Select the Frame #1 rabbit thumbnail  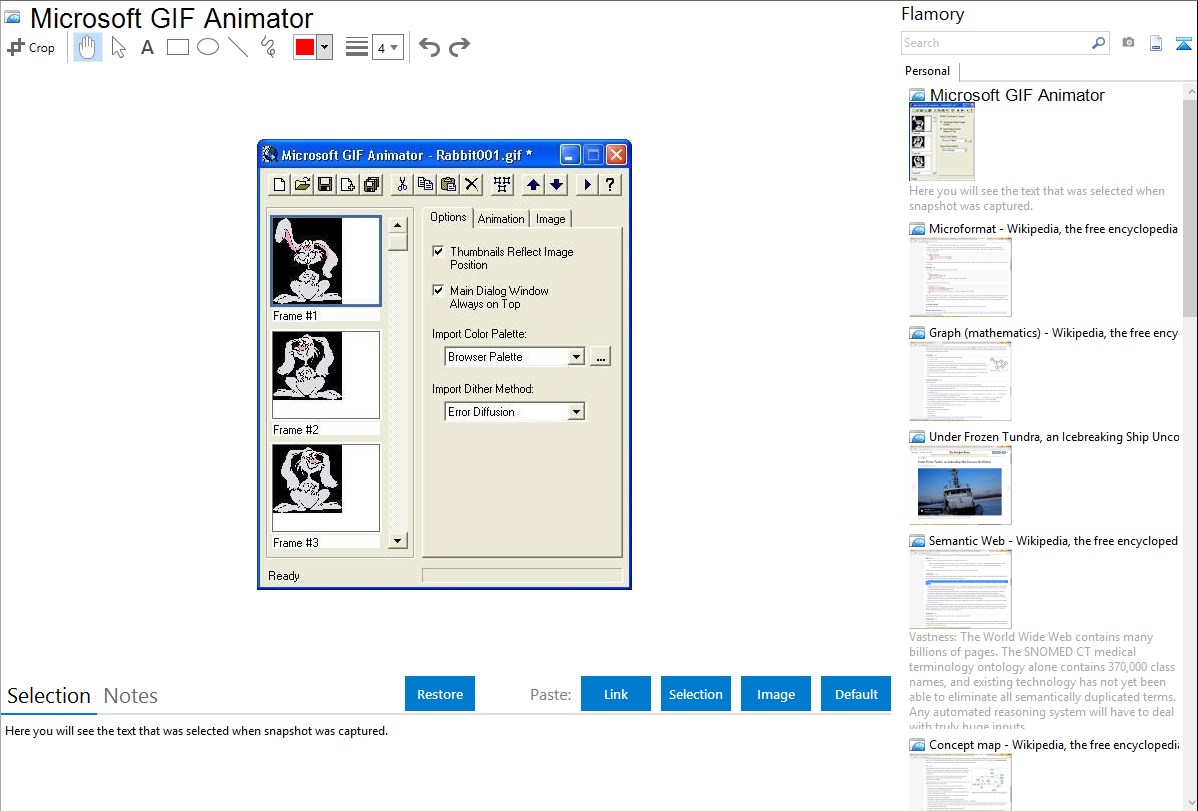[326, 261]
